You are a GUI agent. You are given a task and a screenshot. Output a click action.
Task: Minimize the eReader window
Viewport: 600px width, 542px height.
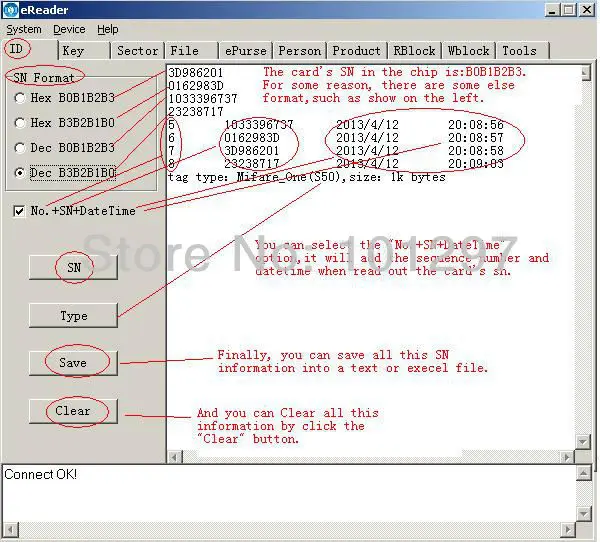point(552,10)
